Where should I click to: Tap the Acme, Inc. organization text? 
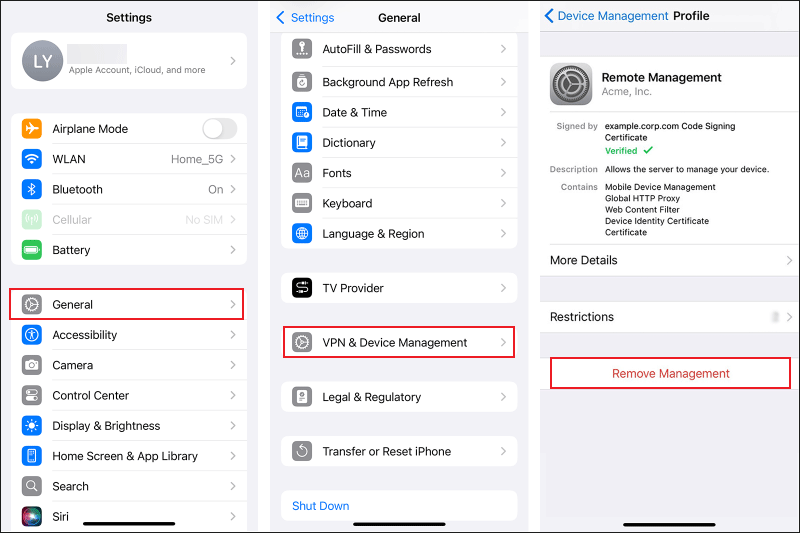tap(627, 92)
